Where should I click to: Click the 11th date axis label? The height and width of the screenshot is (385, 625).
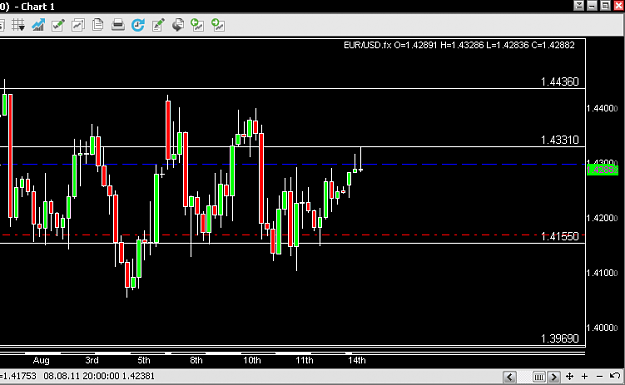[304, 360]
